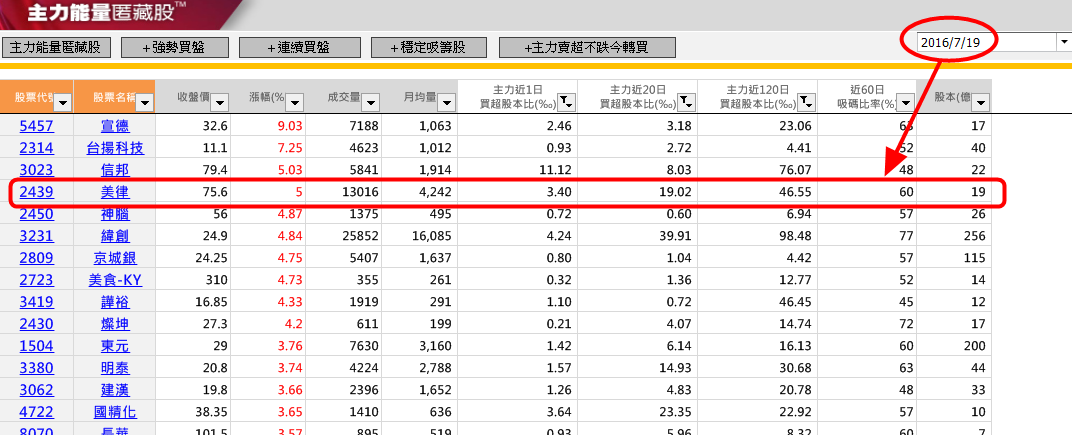Expand the 收盤價 column filter

tap(220, 102)
